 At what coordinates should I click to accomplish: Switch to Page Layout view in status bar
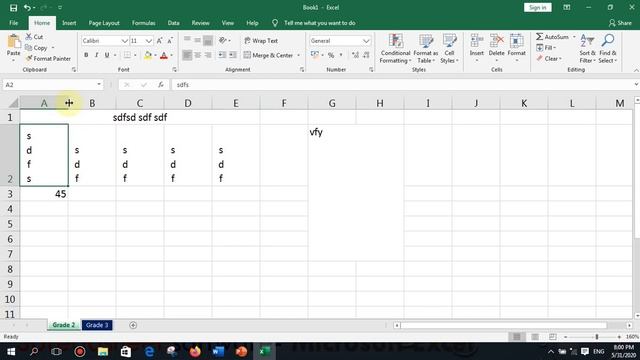[x=535, y=337]
